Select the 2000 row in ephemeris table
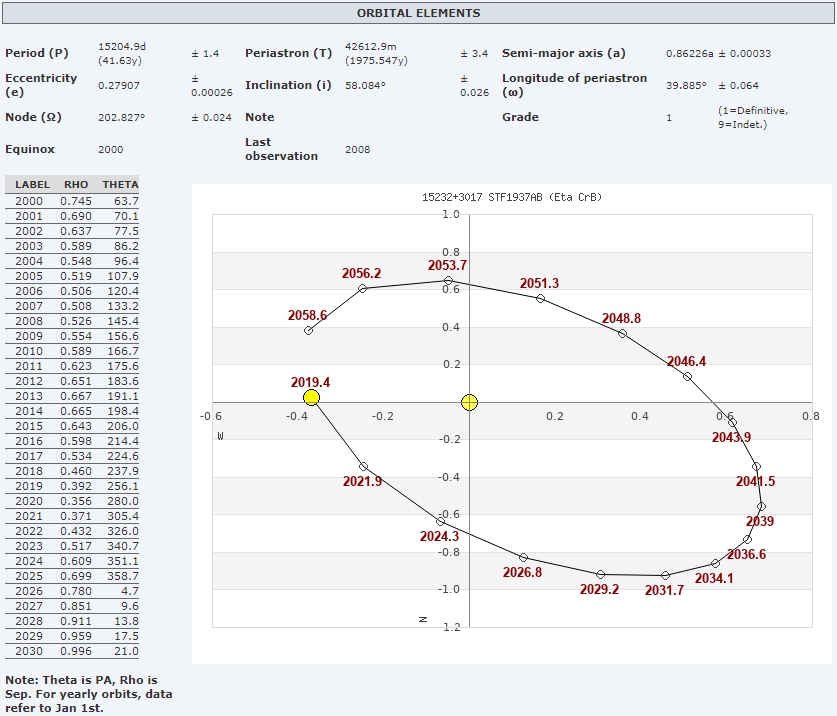This screenshot has width=837, height=716. (72, 201)
